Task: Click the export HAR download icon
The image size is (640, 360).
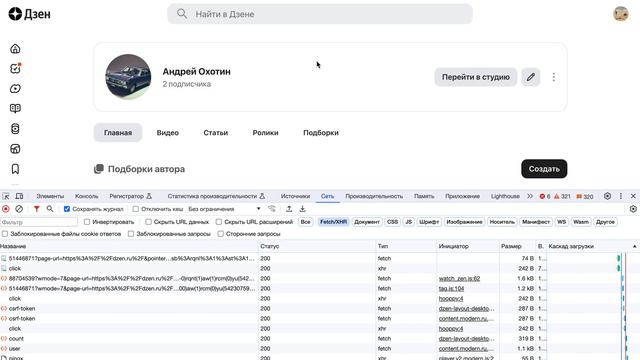Action: tap(302, 209)
